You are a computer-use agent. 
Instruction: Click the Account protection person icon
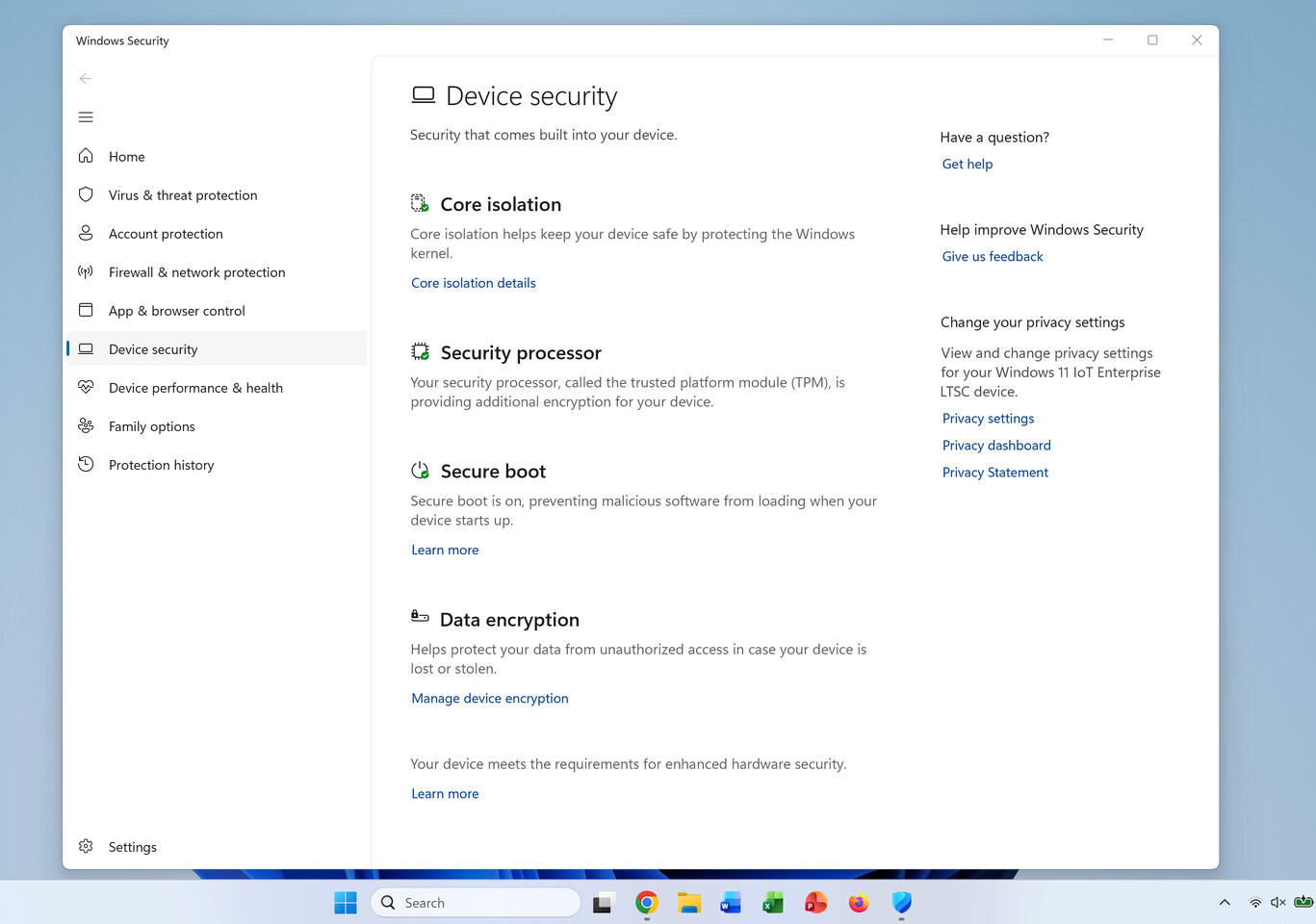click(86, 233)
